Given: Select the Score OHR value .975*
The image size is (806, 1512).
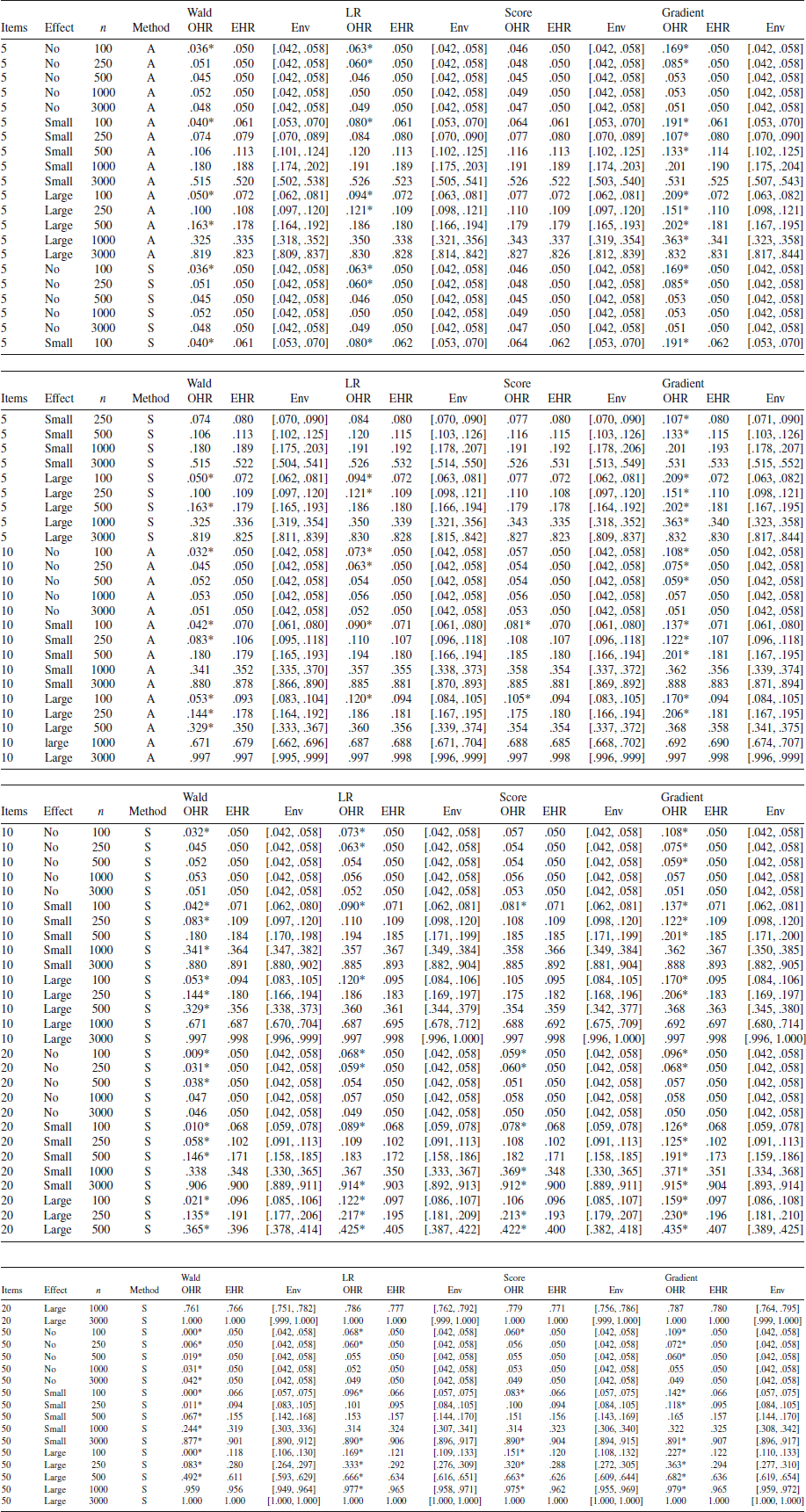Looking at the screenshot, I should [514, 1489].
